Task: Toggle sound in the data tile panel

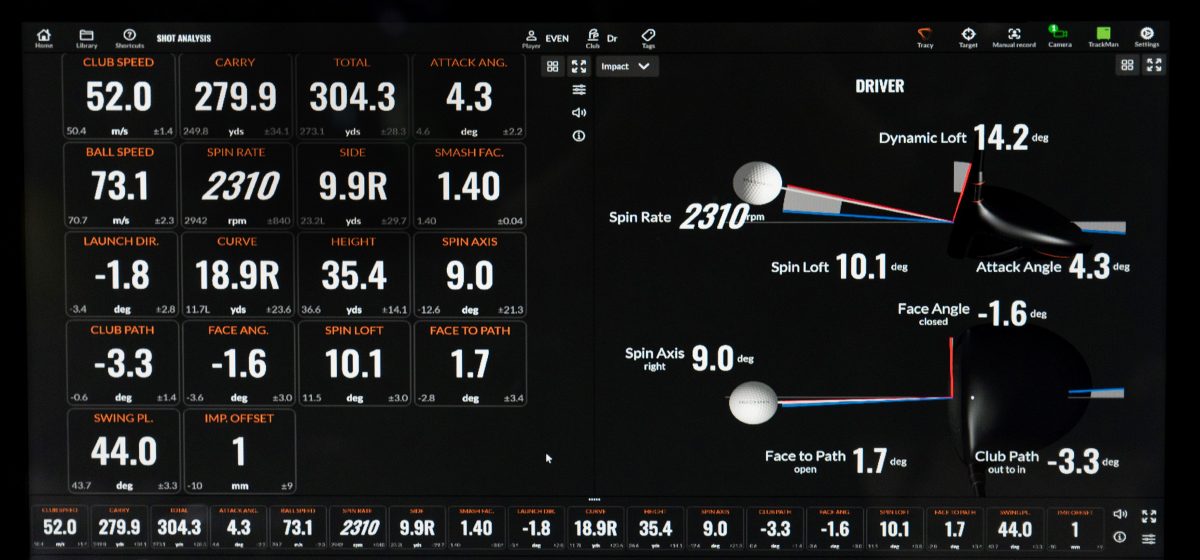Action: (579, 113)
